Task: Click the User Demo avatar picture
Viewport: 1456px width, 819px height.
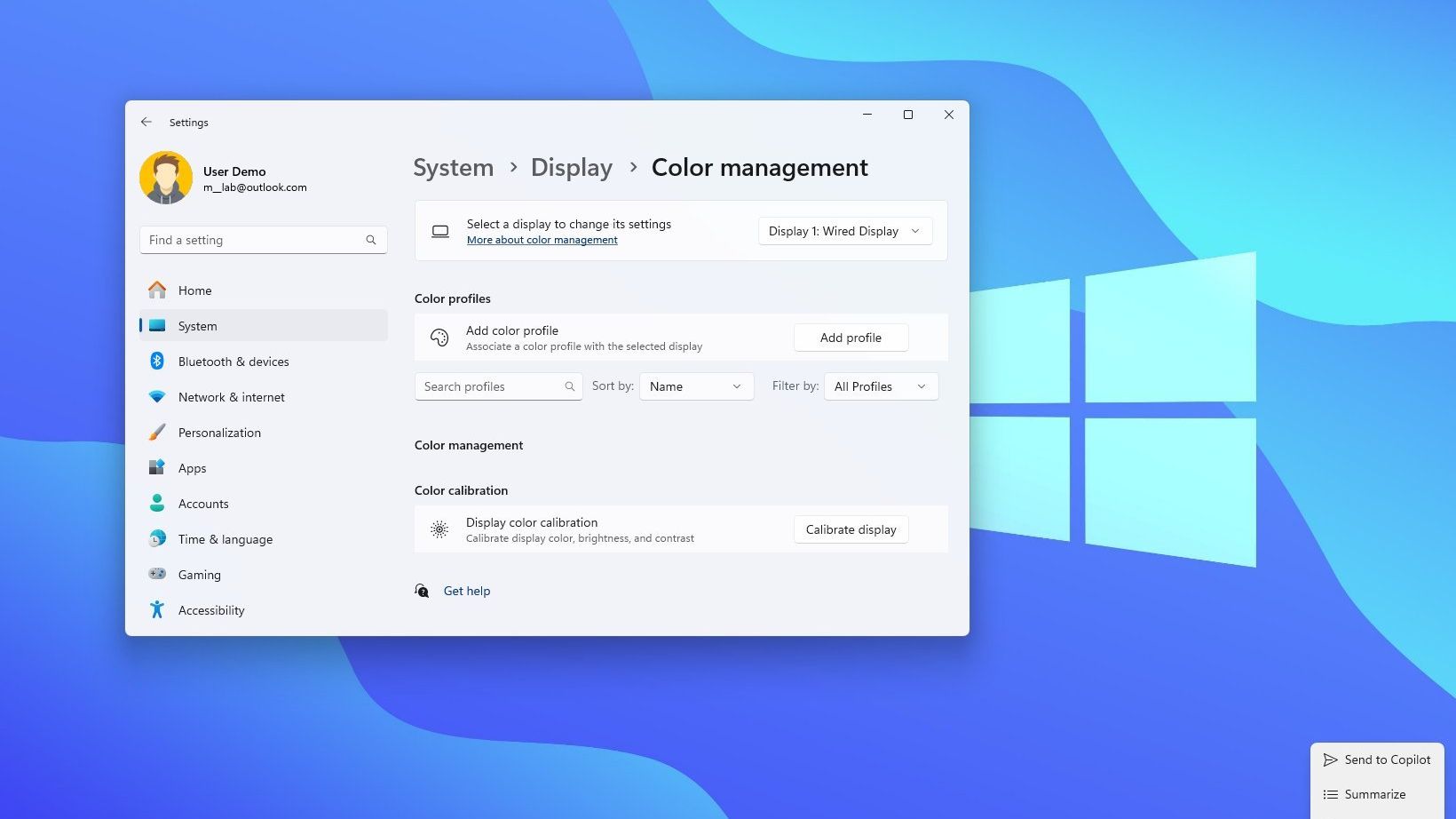Action: [166, 178]
